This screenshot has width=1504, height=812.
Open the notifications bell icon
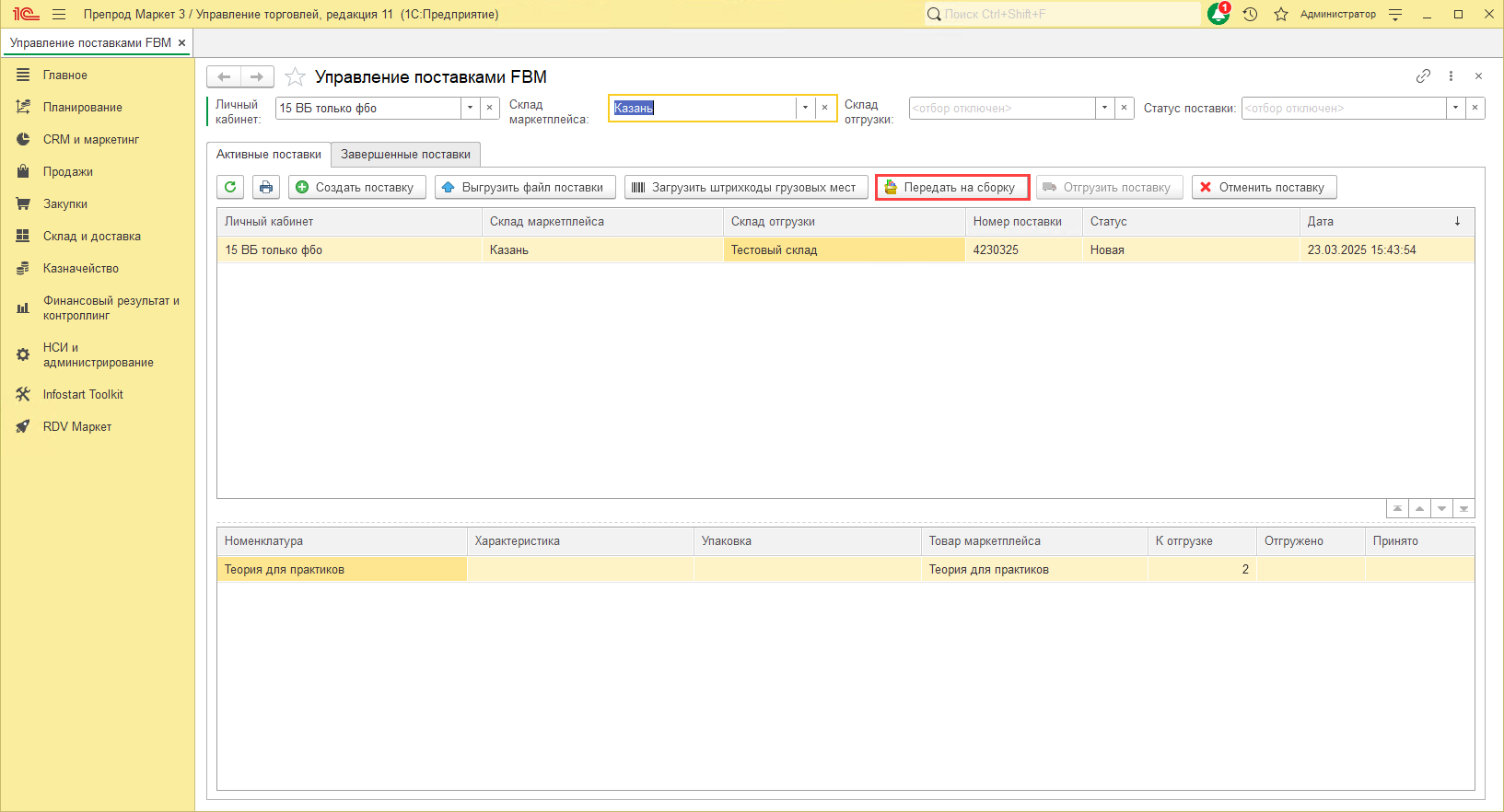[x=1218, y=14]
